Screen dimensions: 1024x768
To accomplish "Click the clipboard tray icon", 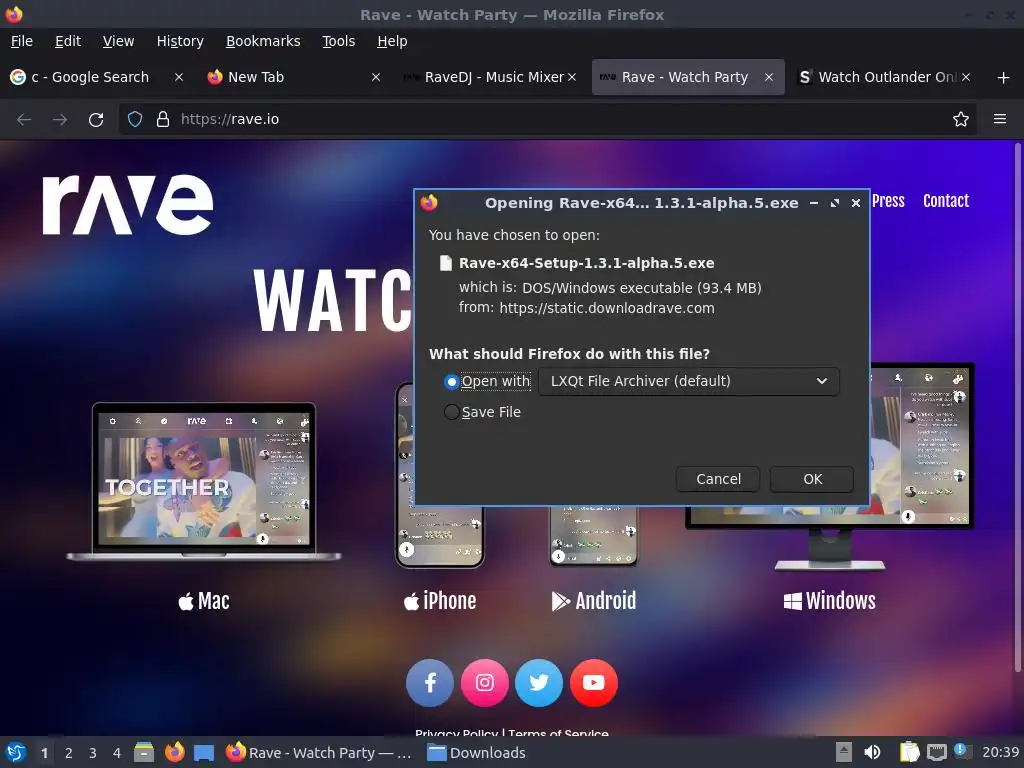I will [909, 752].
